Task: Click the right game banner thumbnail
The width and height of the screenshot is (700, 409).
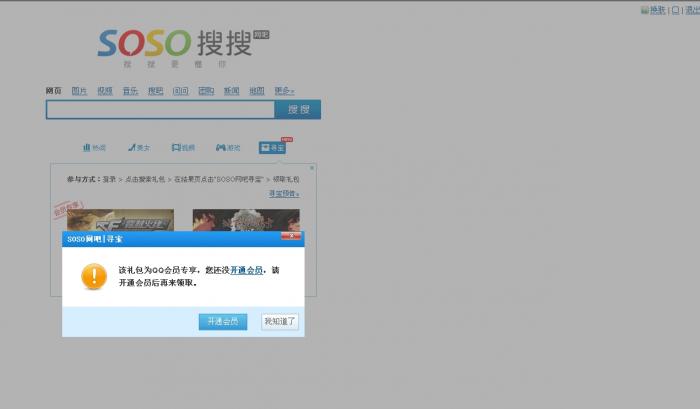Action: pyautogui.click(x=246, y=220)
